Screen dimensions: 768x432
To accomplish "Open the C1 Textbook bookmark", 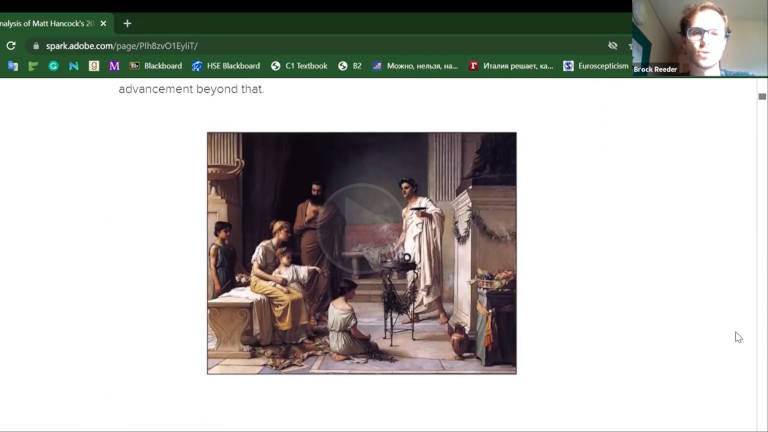I will [x=299, y=66].
